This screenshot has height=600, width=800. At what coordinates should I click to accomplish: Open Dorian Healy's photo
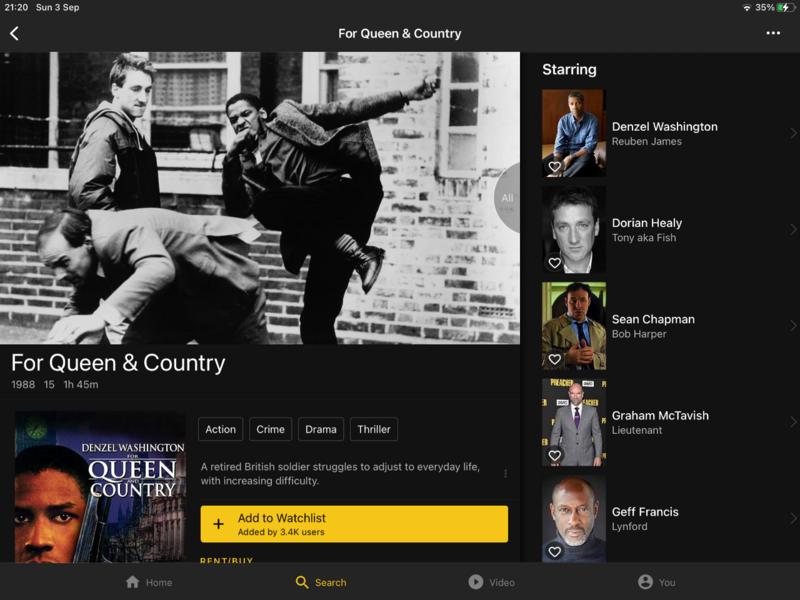pyautogui.click(x=574, y=230)
